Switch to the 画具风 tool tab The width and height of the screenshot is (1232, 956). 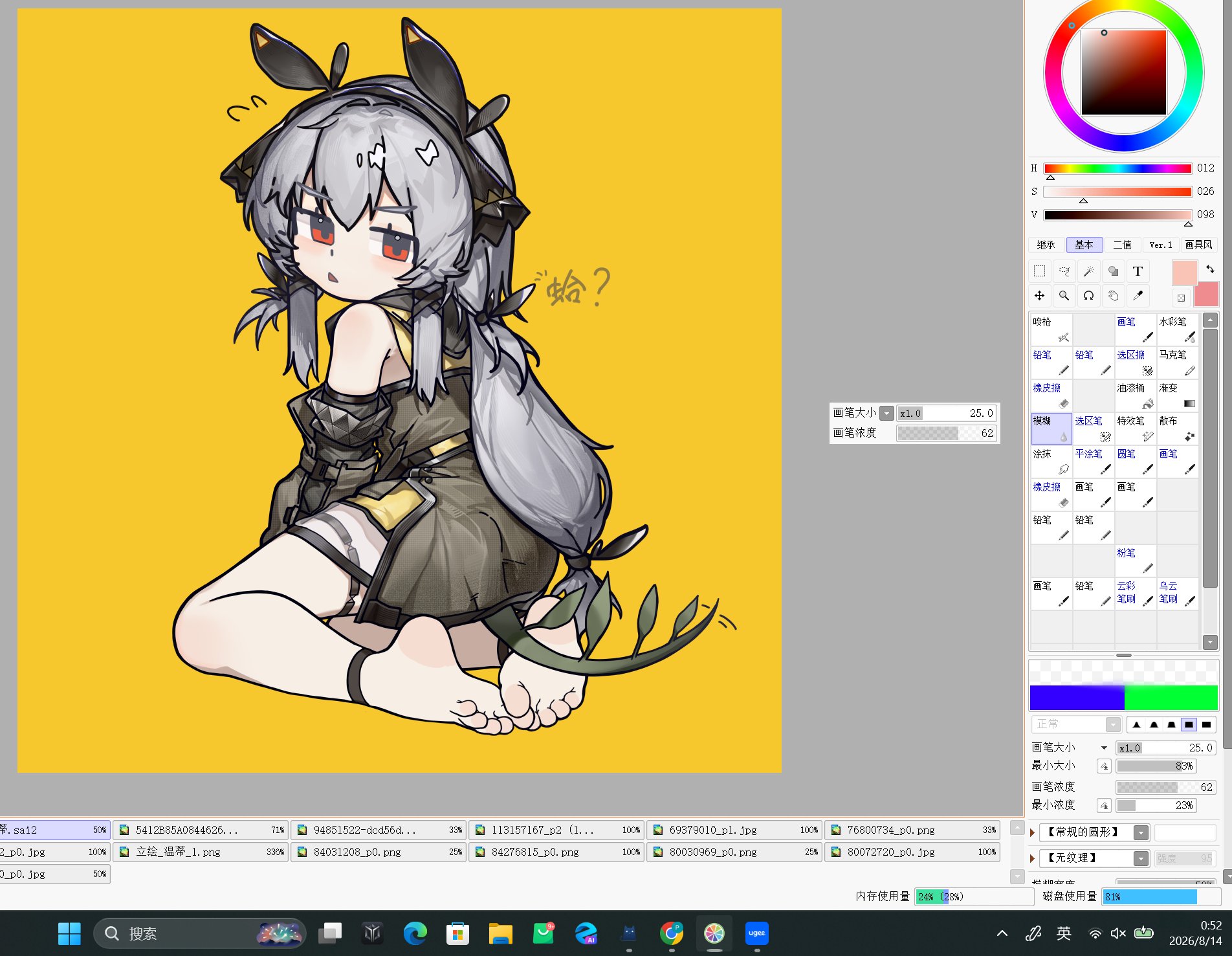tap(1199, 245)
